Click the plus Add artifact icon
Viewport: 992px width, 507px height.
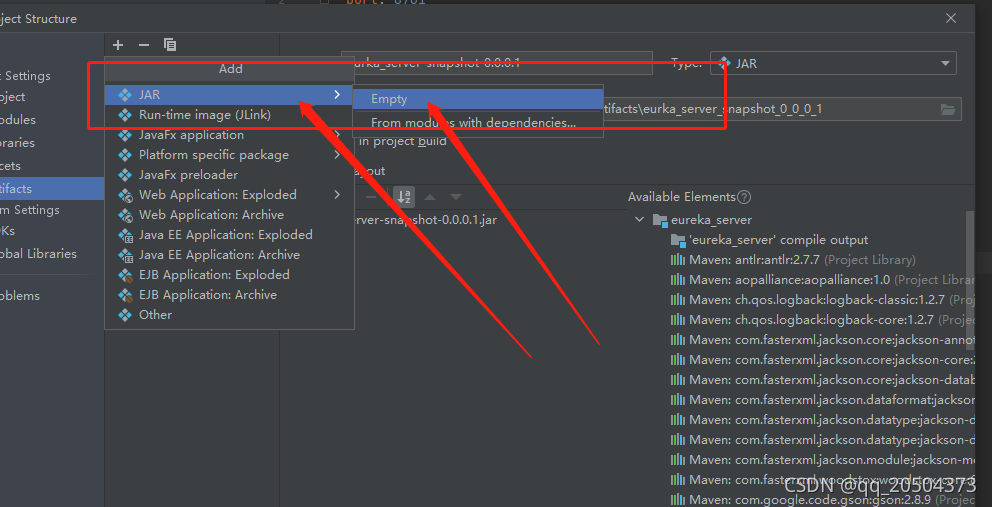(x=118, y=45)
